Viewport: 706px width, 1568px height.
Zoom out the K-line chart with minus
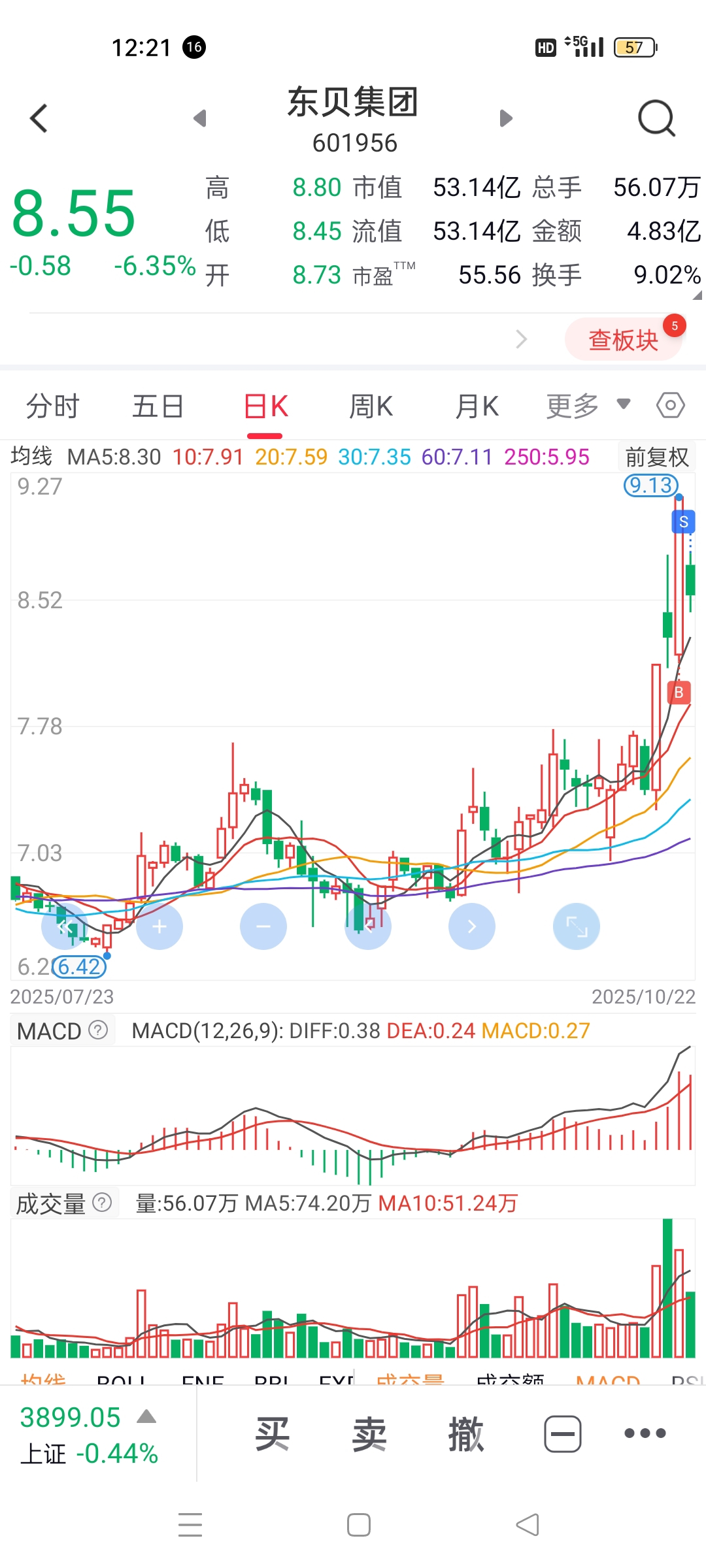coord(263,926)
